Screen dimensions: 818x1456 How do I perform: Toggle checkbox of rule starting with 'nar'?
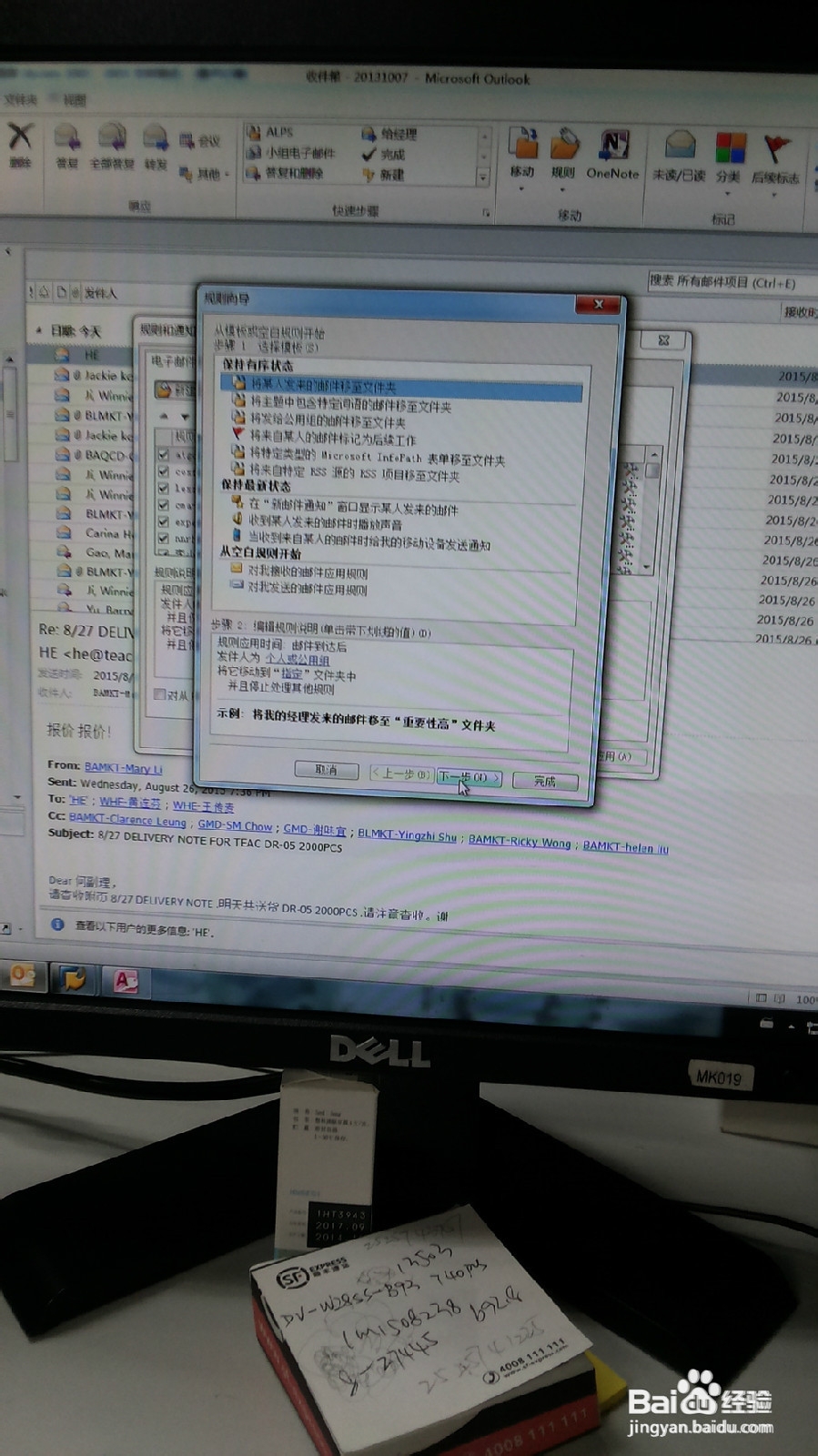163,539
